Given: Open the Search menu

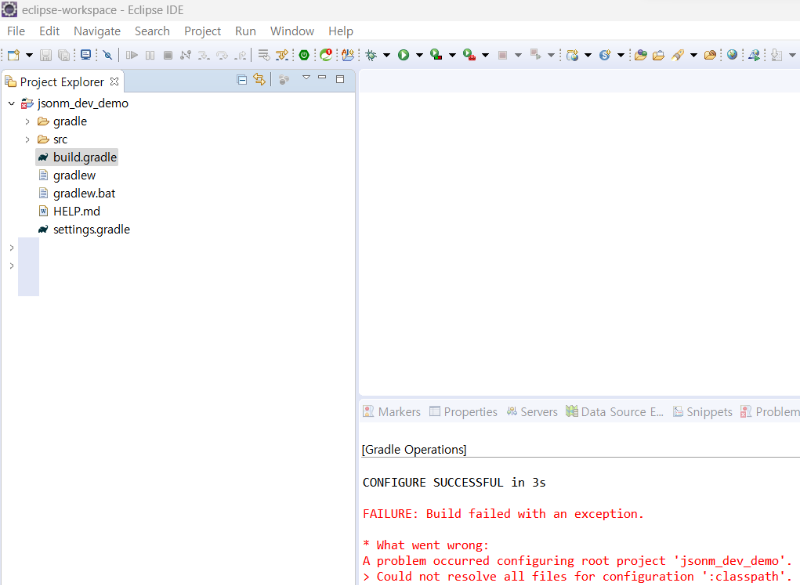Looking at the screenshot, I should (152, 31).
